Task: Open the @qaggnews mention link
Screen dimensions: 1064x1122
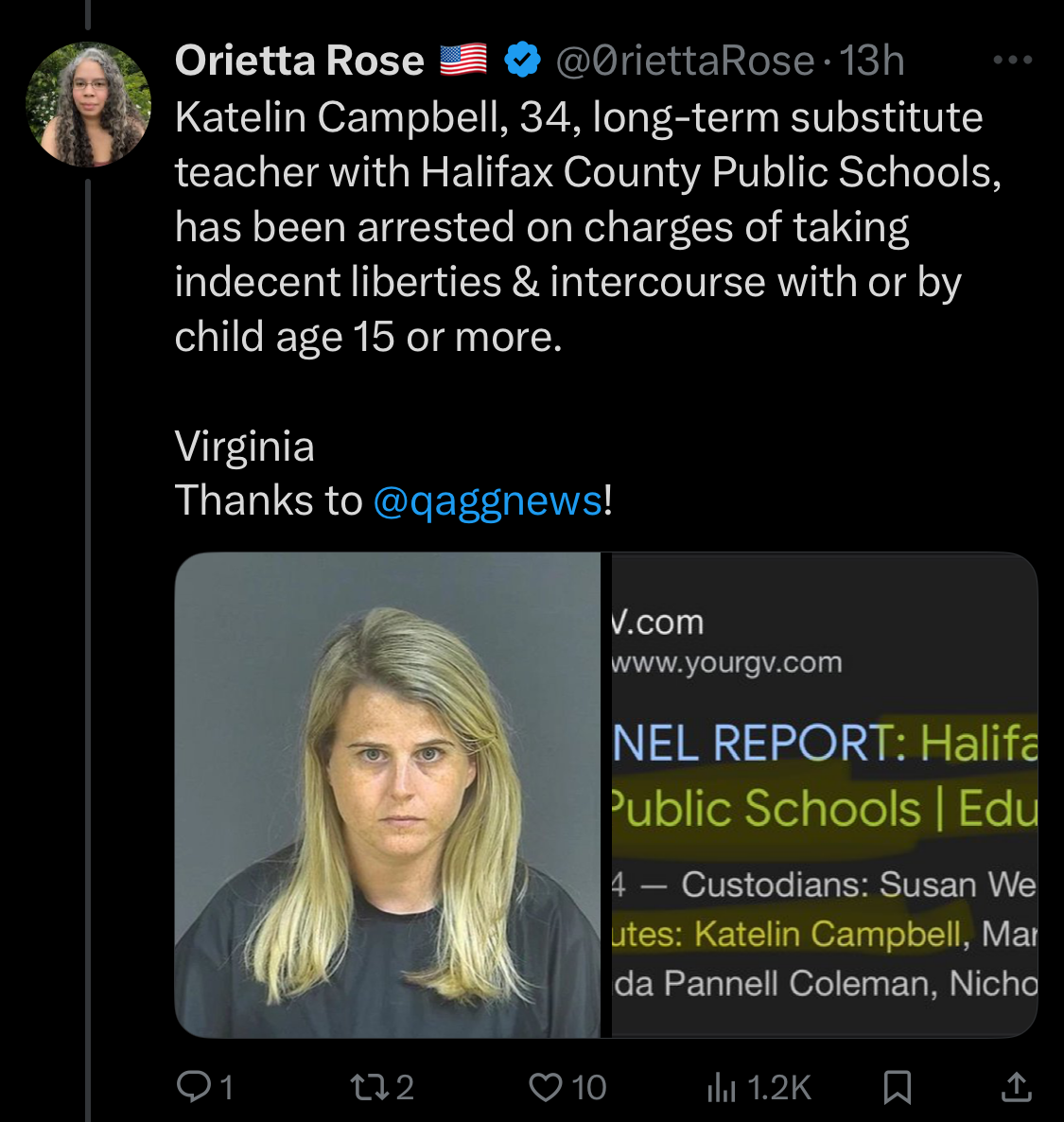Action: pos(487,501)
